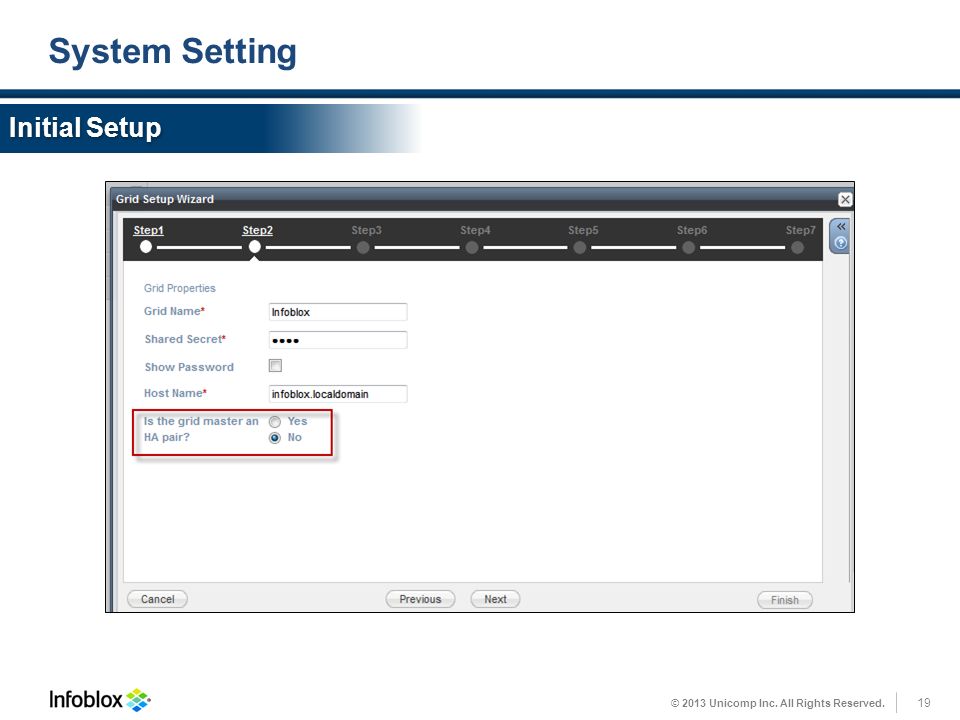Click the Step1 progress circle
Image resolution: width=960 pixels, height=720 pixels.
pyautogui.click(x=146, y=247)
